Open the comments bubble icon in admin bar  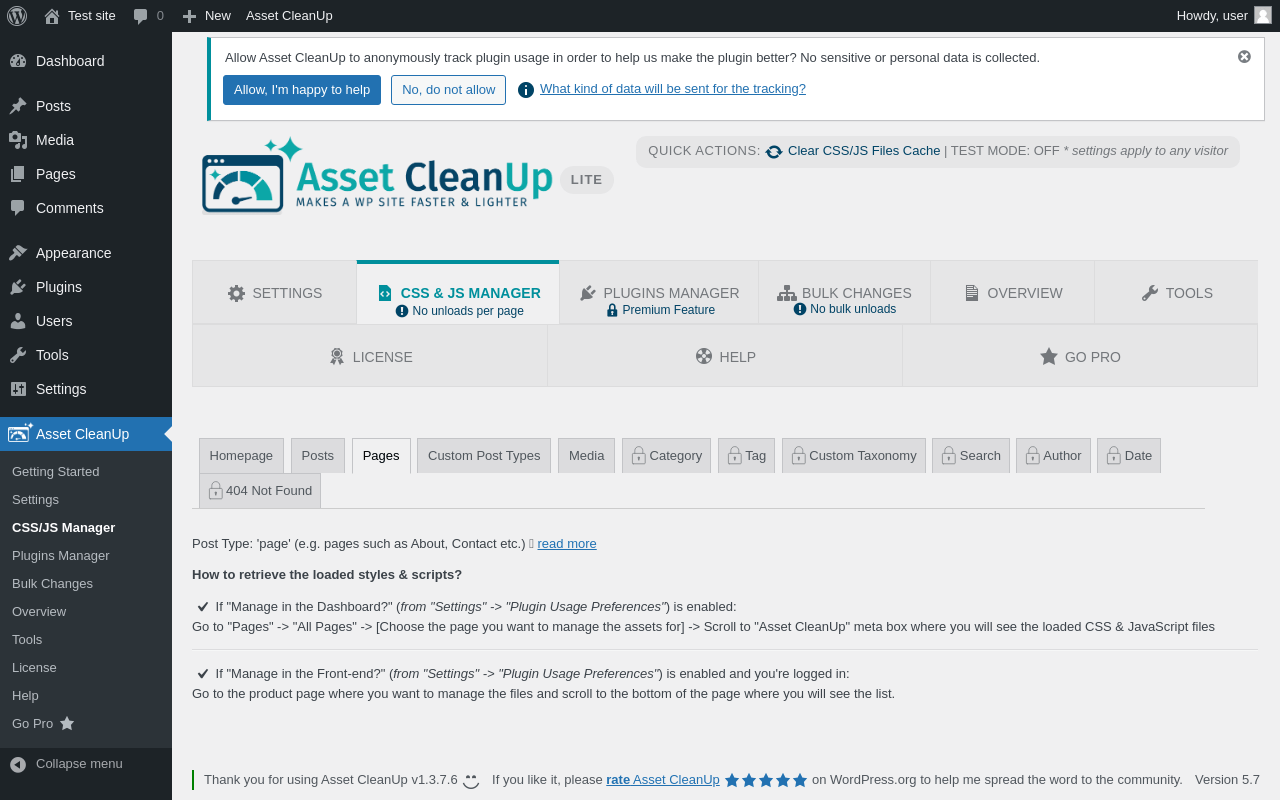(141, 16)
